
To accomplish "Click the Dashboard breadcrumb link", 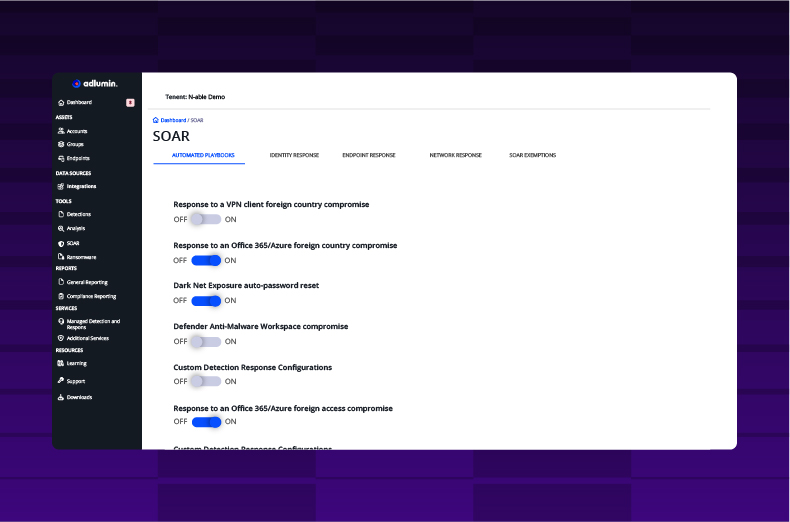I will [x=170, y=120].
